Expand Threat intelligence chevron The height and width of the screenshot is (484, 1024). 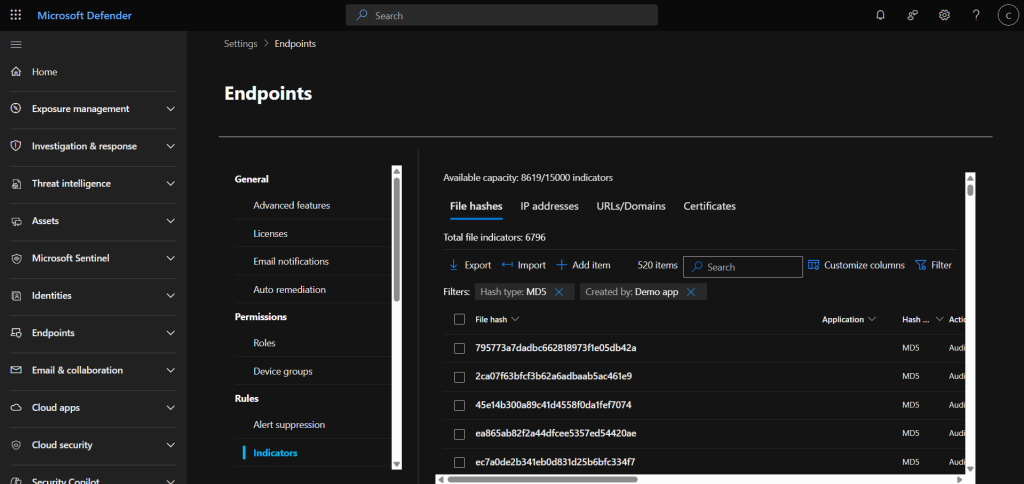pos(170,184)
